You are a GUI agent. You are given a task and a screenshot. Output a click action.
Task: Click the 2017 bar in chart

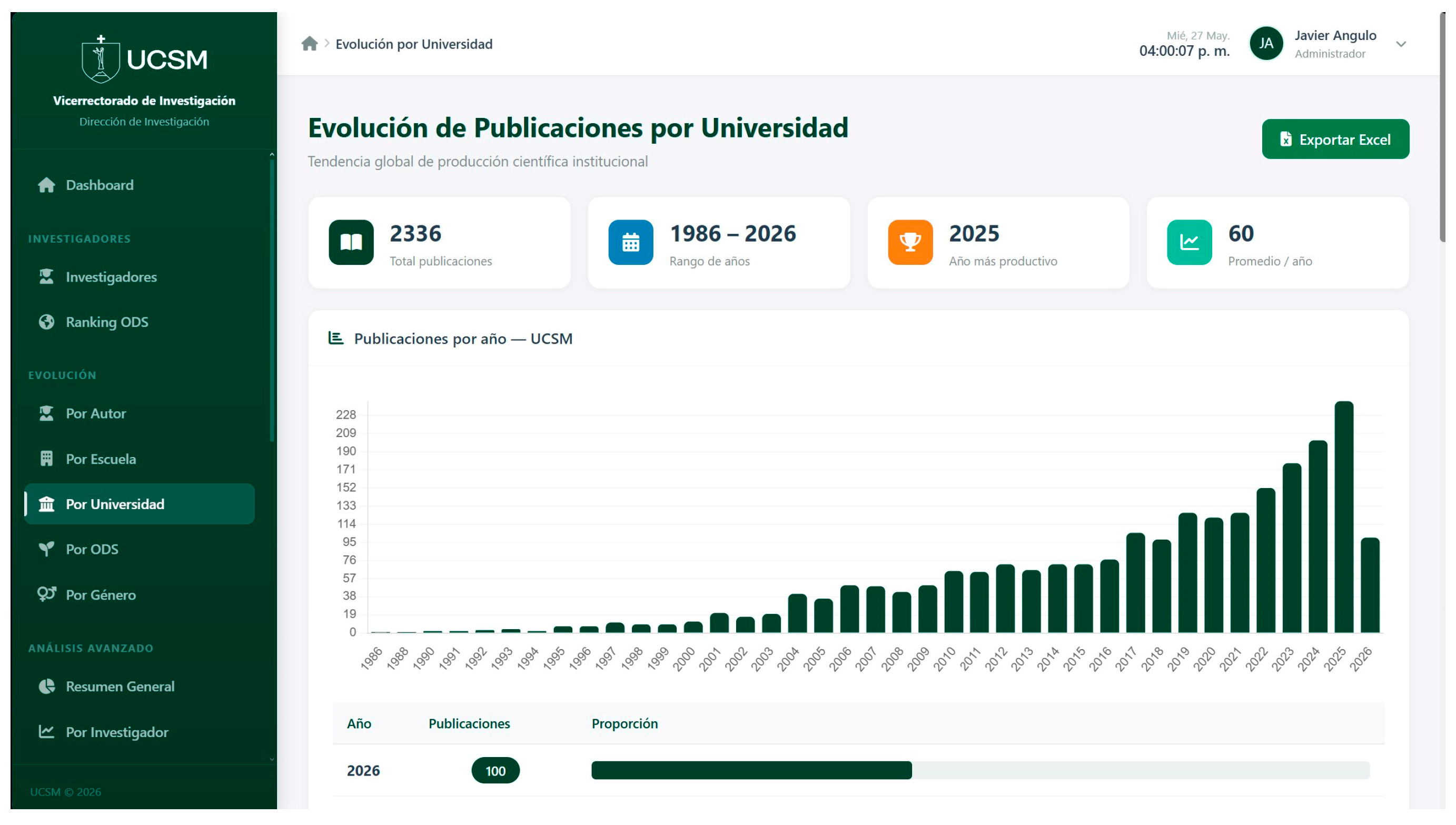pos(1135,583)
